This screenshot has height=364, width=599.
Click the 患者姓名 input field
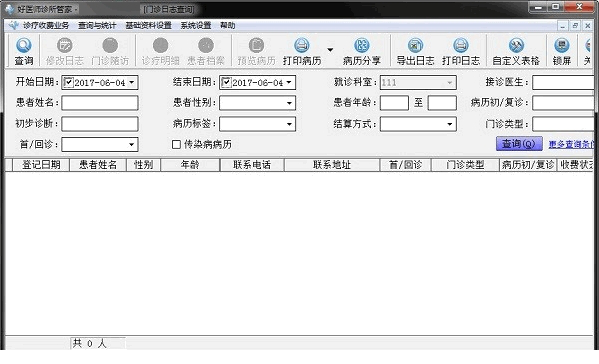coord(100,103)
